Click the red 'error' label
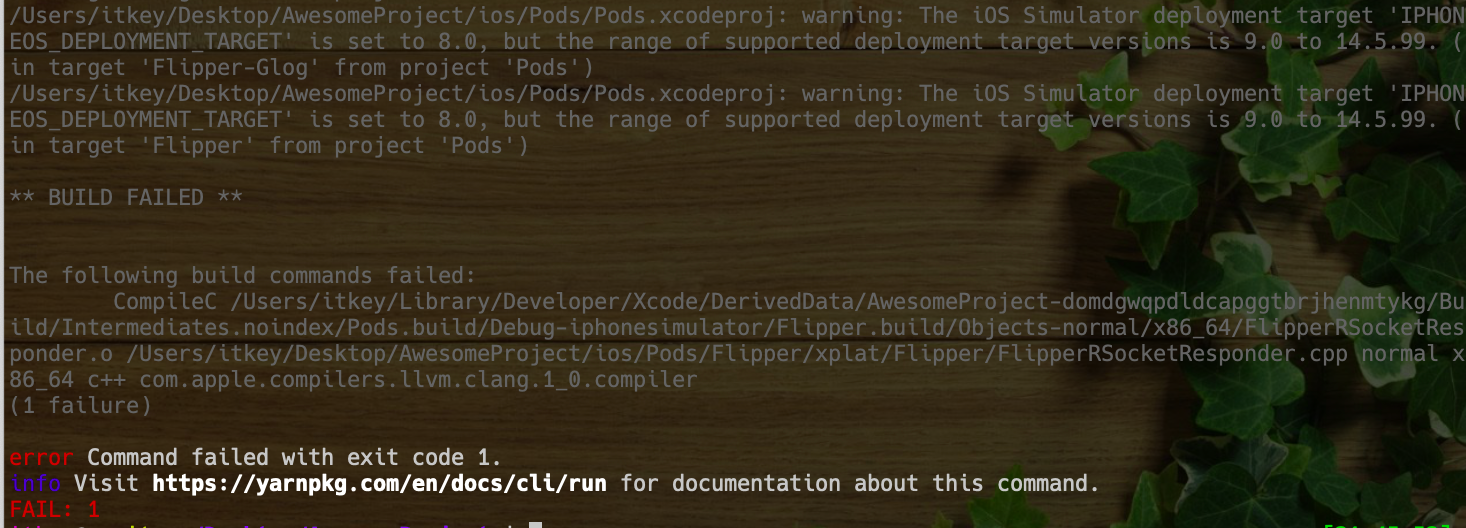This screenshot has height=528, width=1466. click(x=41, y=458)
